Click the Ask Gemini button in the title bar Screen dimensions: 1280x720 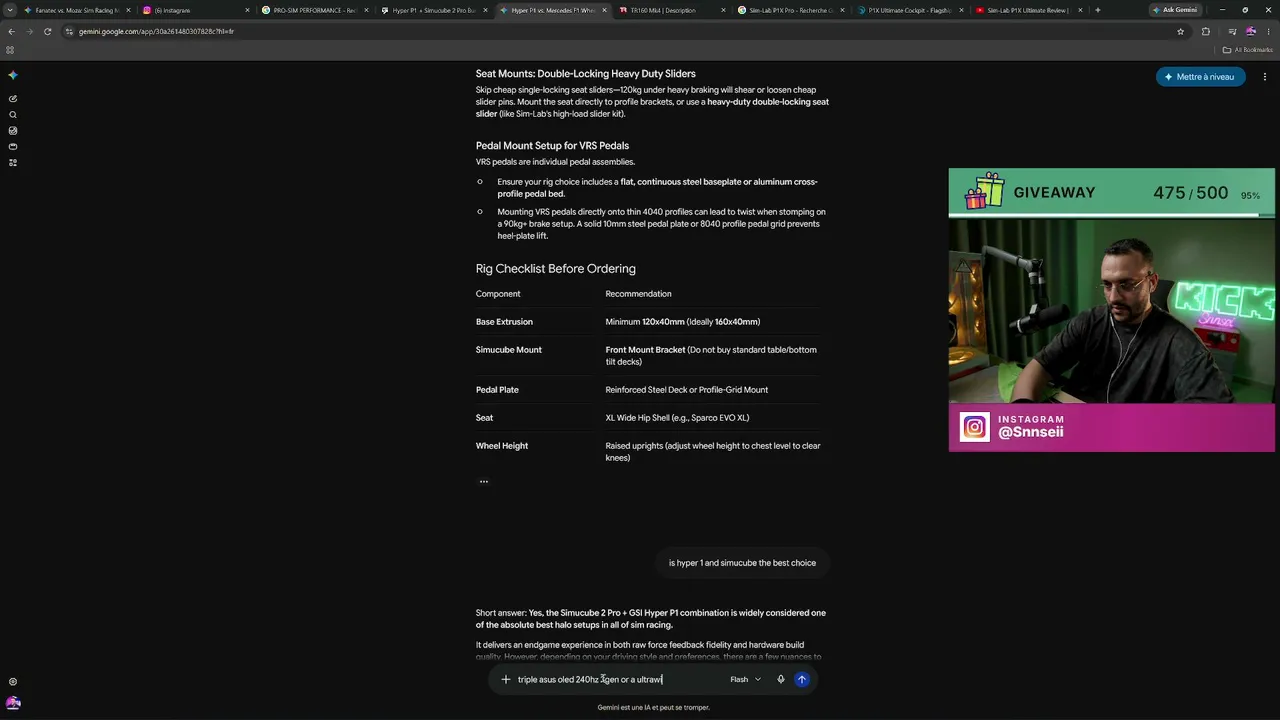tap(1175, 10)
